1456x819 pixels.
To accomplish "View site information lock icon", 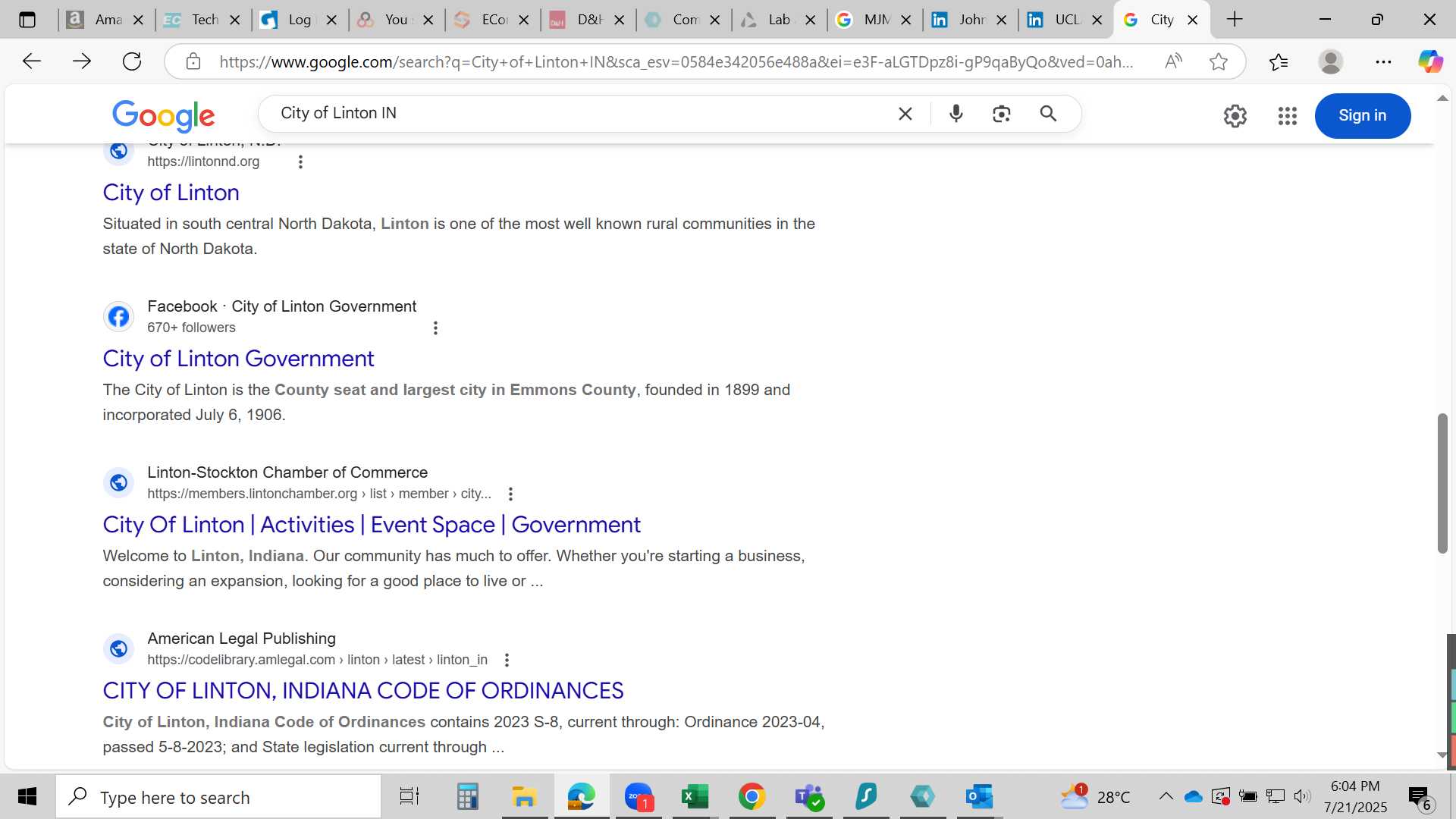I will coord(193,61).
